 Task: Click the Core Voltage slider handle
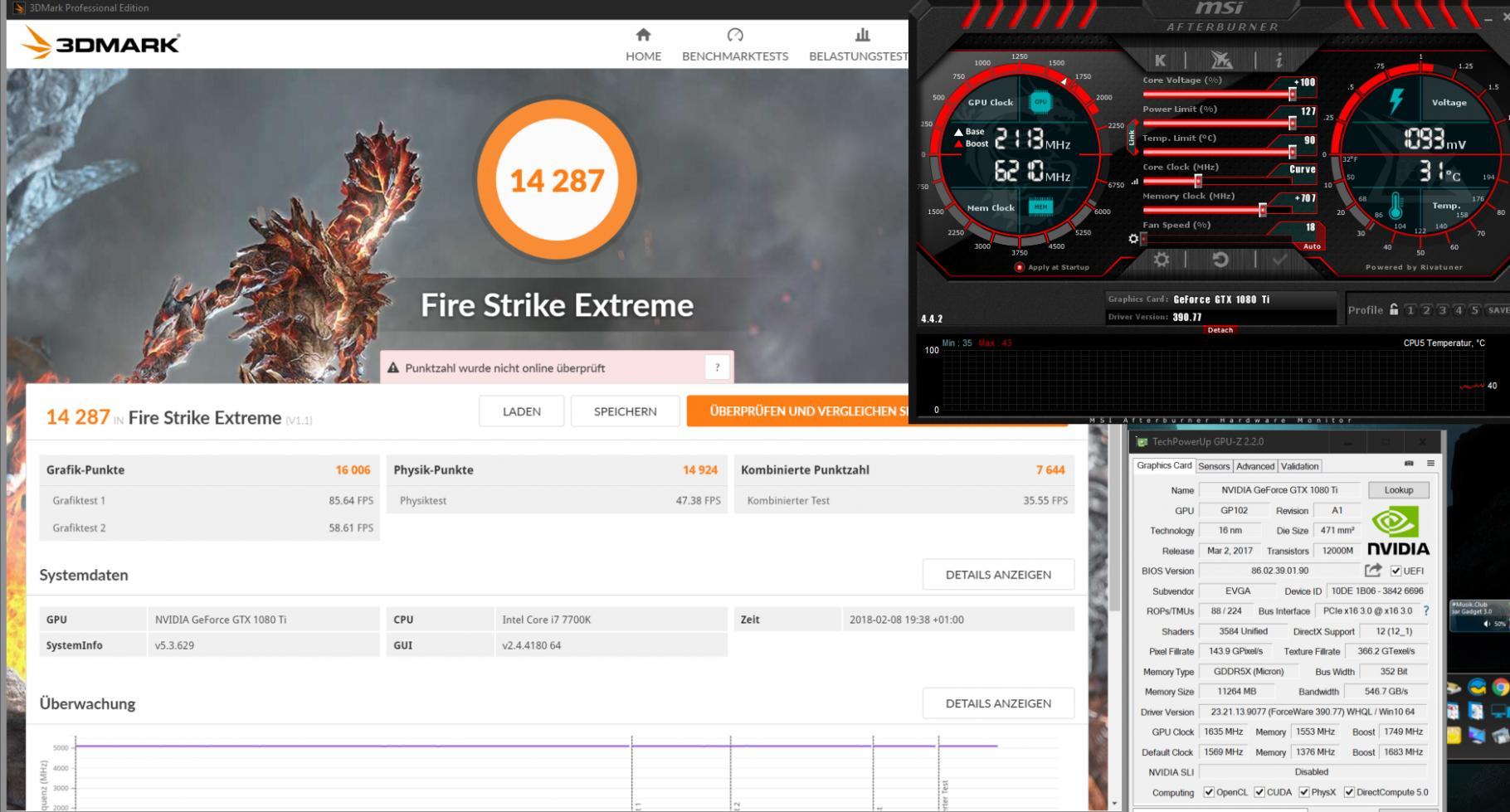pos(1292,95)
